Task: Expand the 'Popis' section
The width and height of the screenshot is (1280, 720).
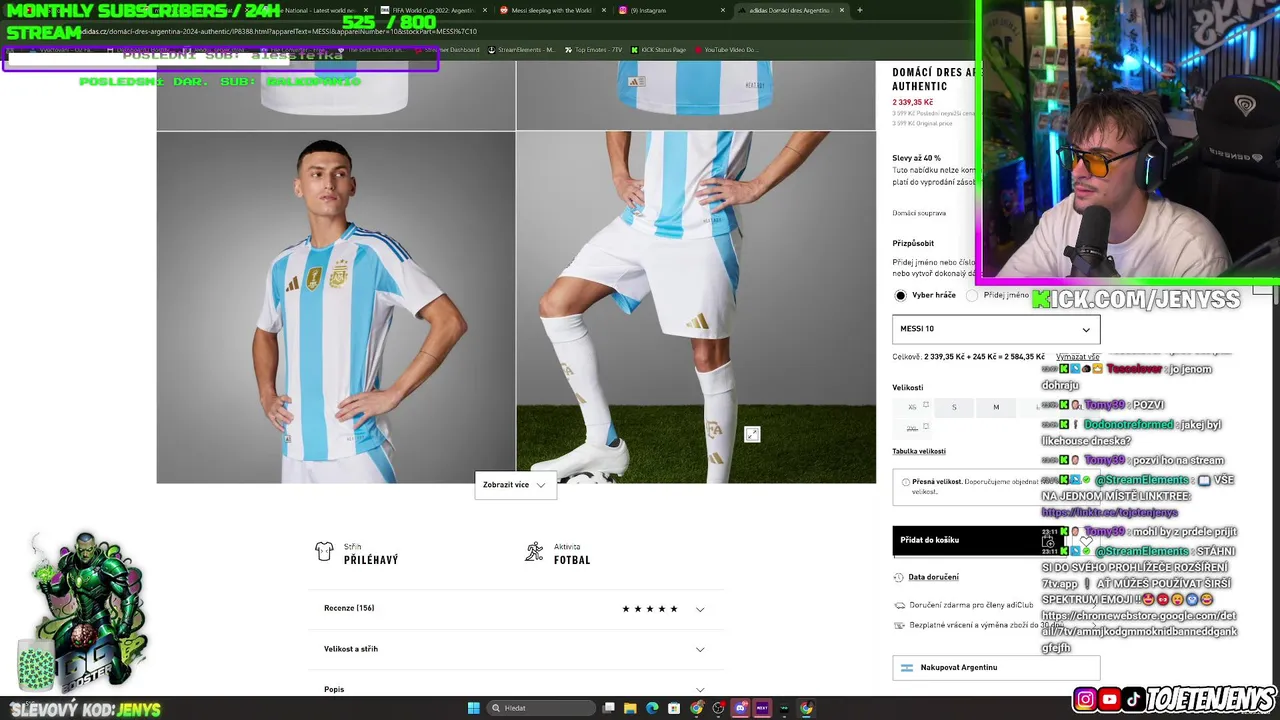Action: tap(514, 688)
